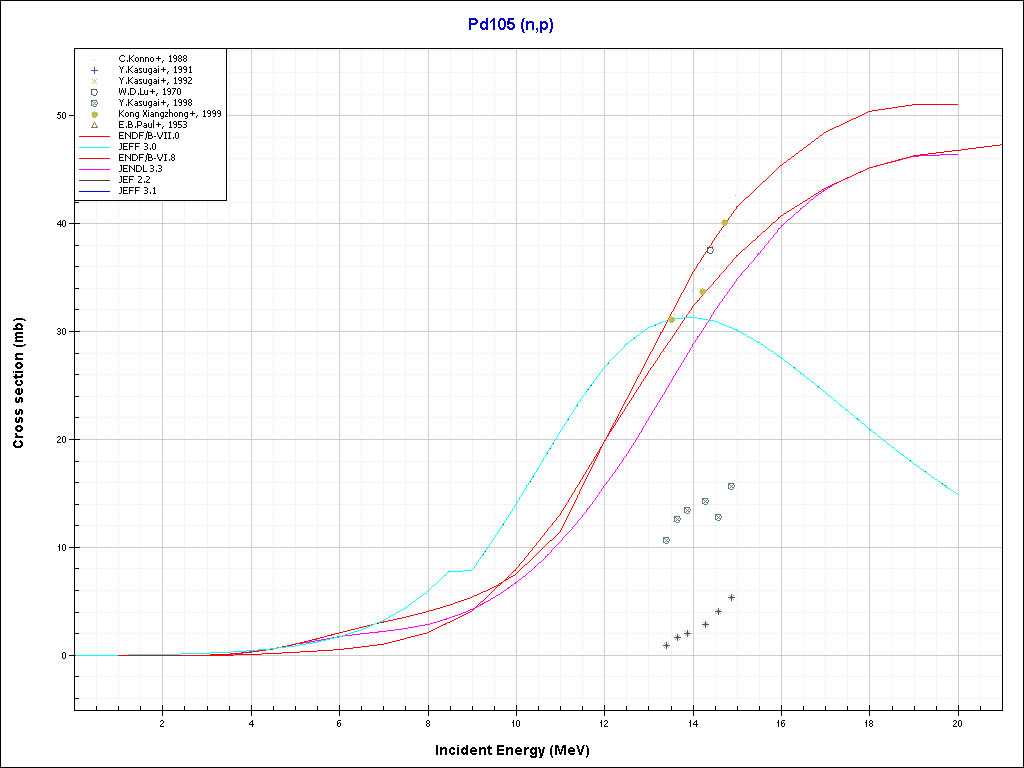Click the ENDF/B-VI.8 legend label

pos(147,158)
